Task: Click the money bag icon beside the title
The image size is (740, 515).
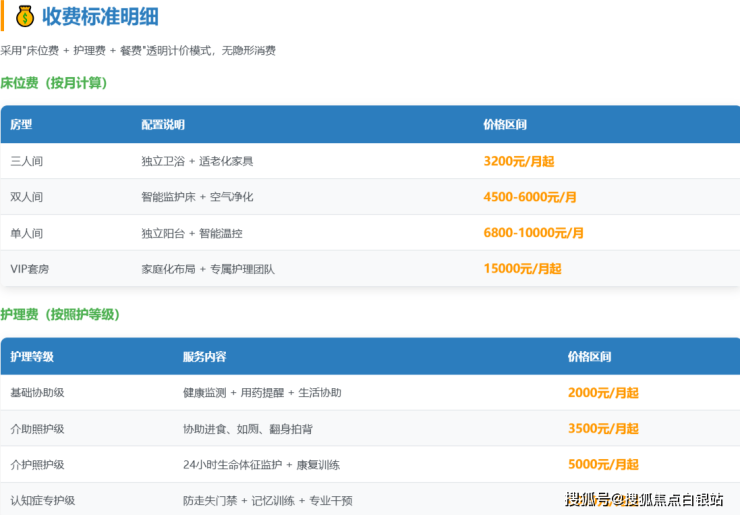Action: pyautogui.click(x=25, y=16)
